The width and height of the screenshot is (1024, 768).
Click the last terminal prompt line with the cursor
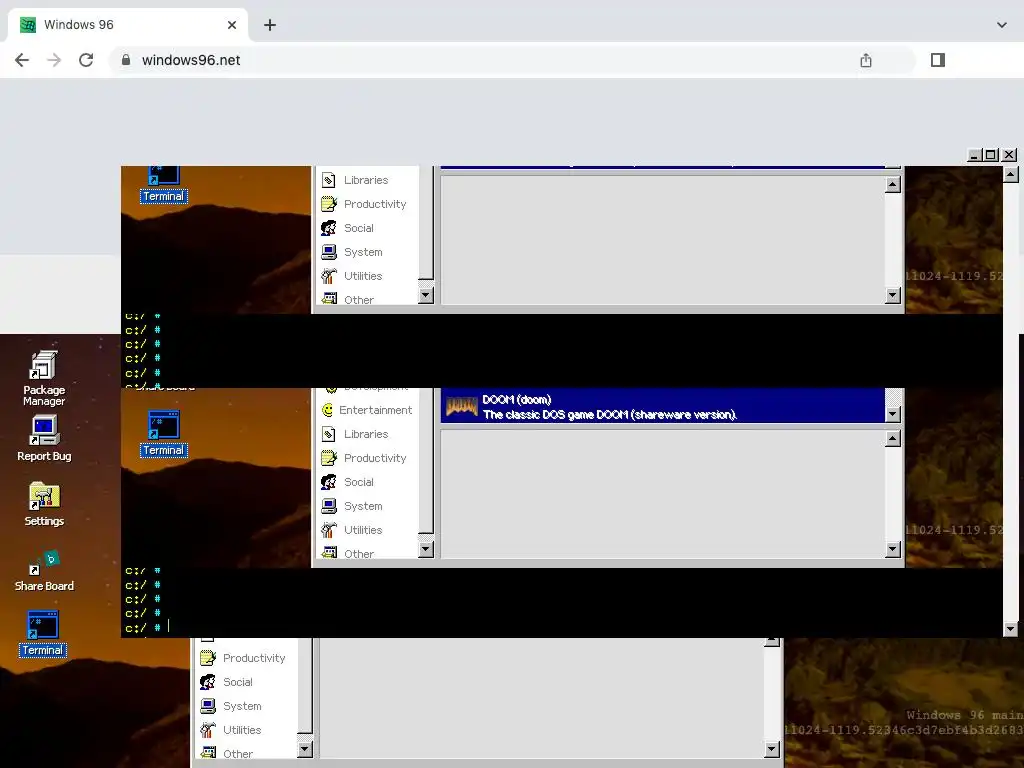[147, 627]
